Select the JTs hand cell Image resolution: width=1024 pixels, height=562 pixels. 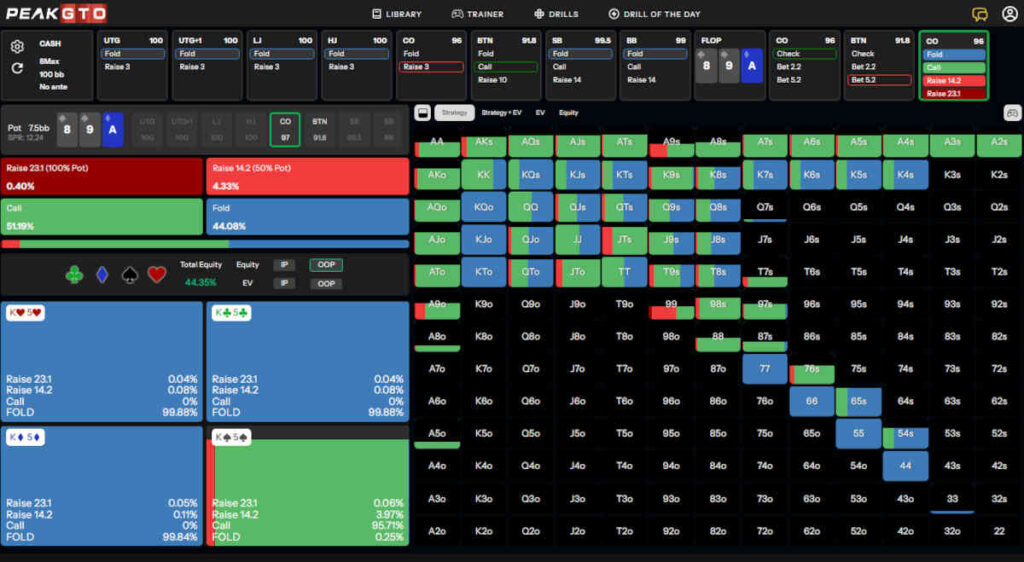tap(624, 240)
